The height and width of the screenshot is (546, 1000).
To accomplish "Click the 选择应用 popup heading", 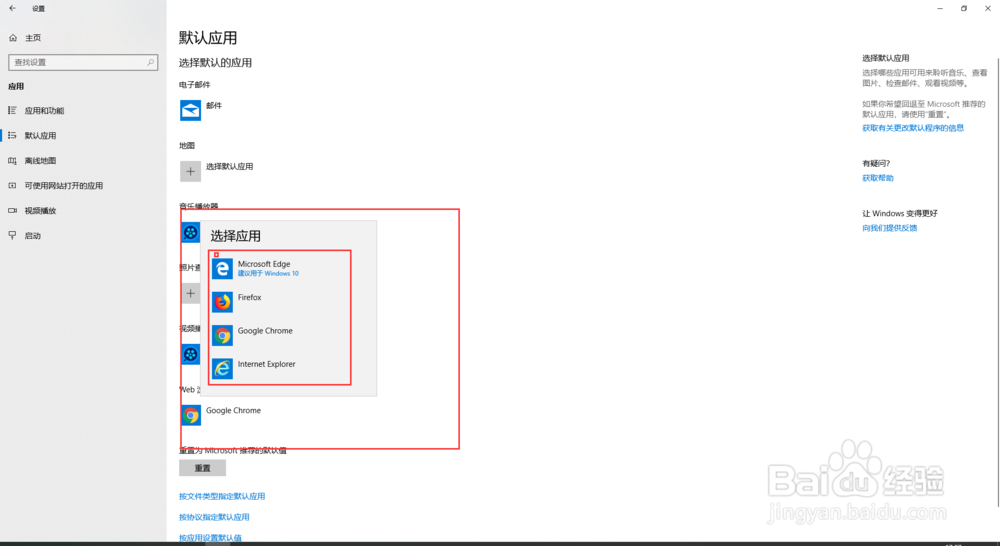I will pos(235,236).
